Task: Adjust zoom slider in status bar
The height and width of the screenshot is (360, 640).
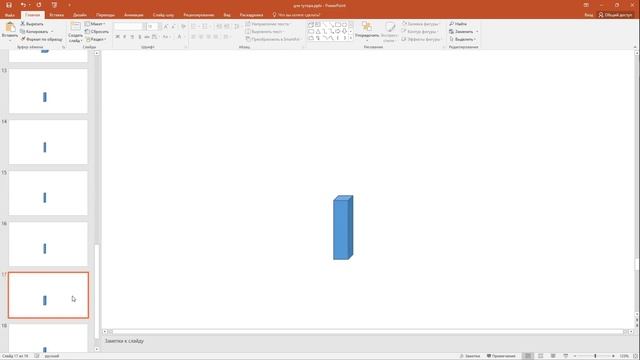Action: [x=594, y=356]
